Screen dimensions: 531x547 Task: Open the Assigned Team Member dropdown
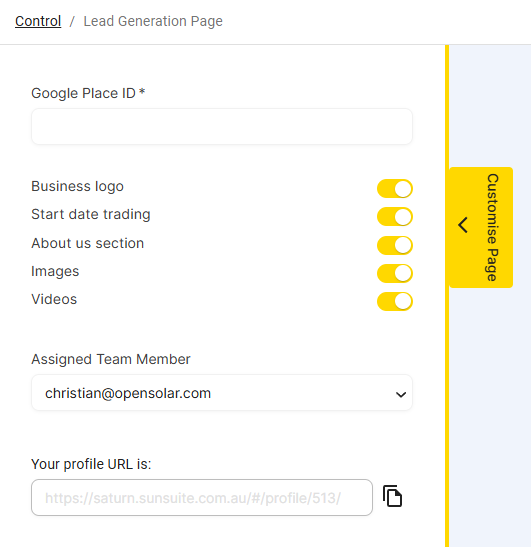[222, 393]
